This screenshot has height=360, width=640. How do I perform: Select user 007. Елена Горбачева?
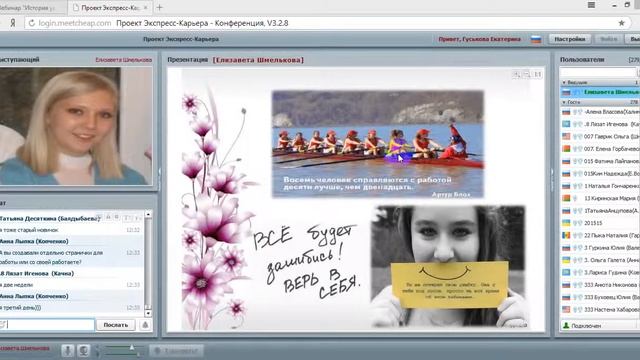coord(600,149)
